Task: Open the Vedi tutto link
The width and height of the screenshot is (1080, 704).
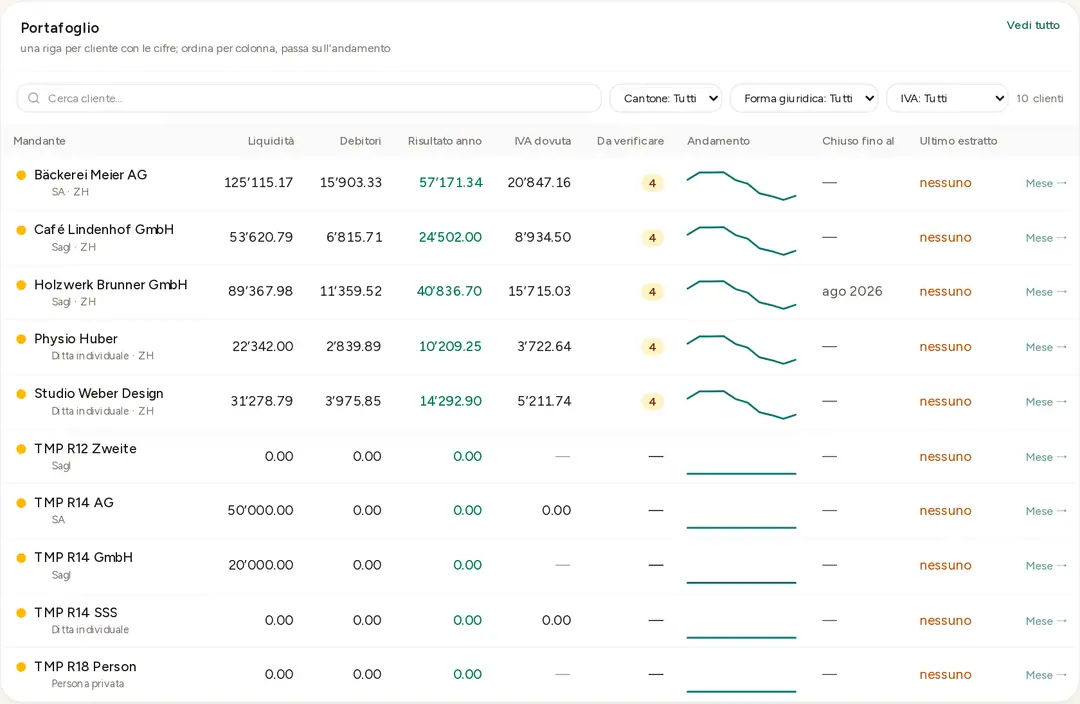Action: coord(1033,25)
